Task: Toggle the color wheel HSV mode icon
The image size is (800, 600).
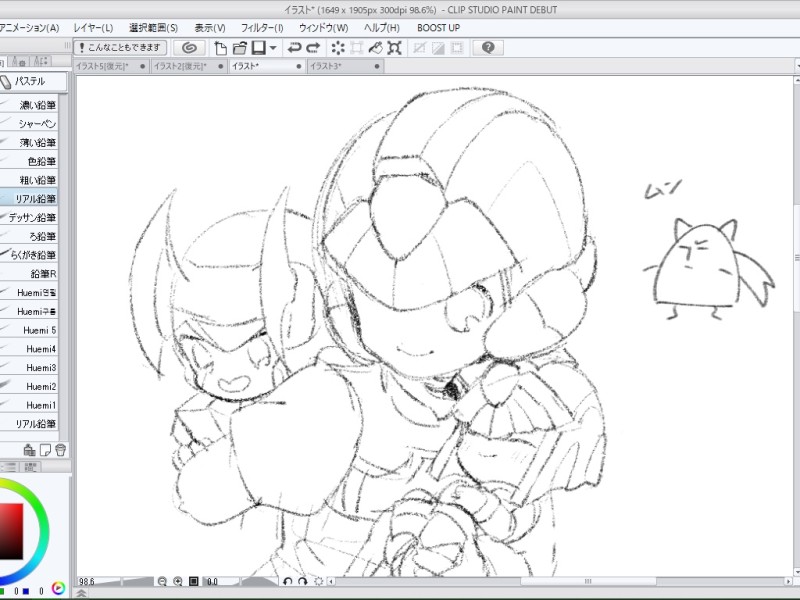Action: click(x=58, y=589)
